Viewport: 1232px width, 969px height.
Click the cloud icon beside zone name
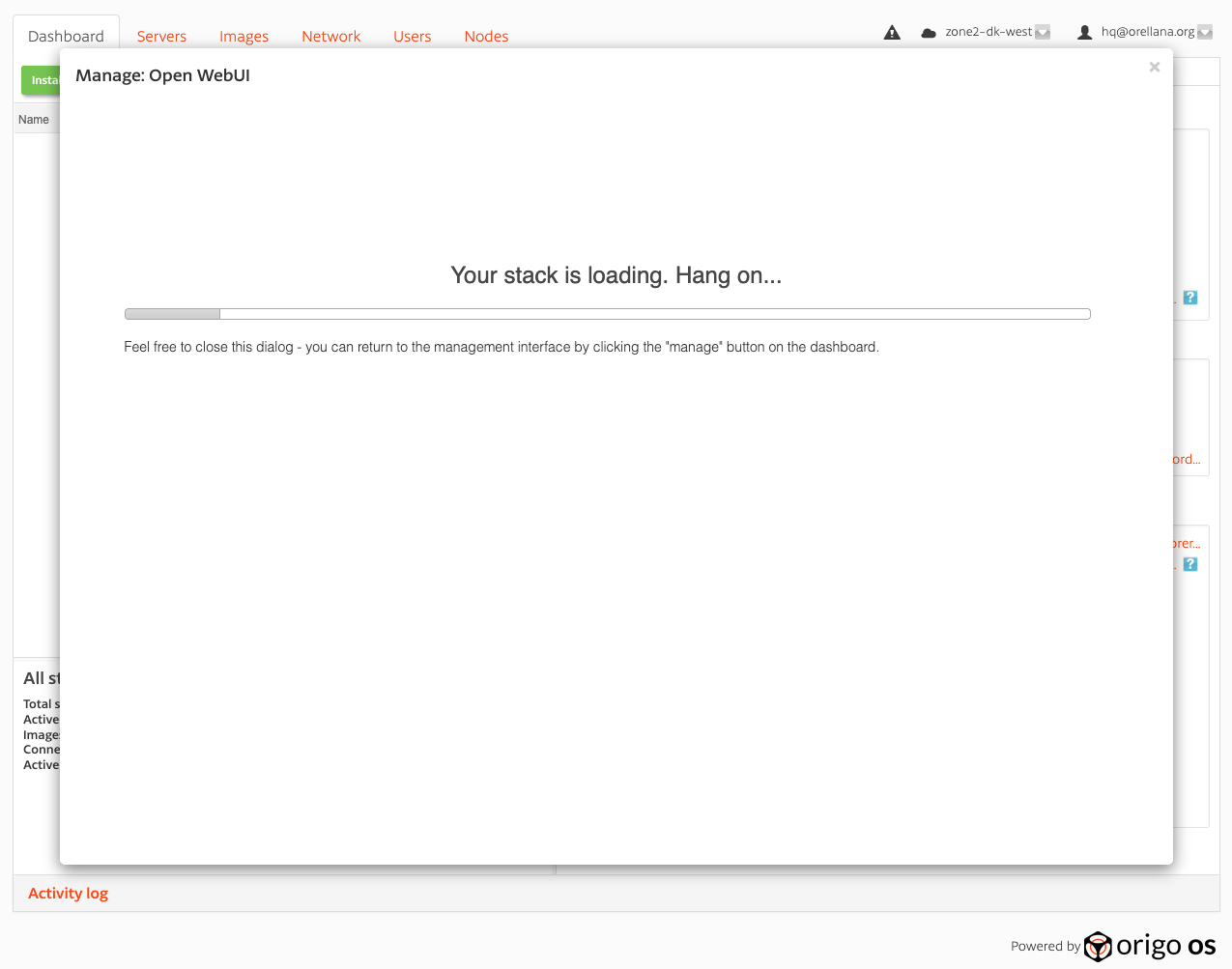[929, 33]
